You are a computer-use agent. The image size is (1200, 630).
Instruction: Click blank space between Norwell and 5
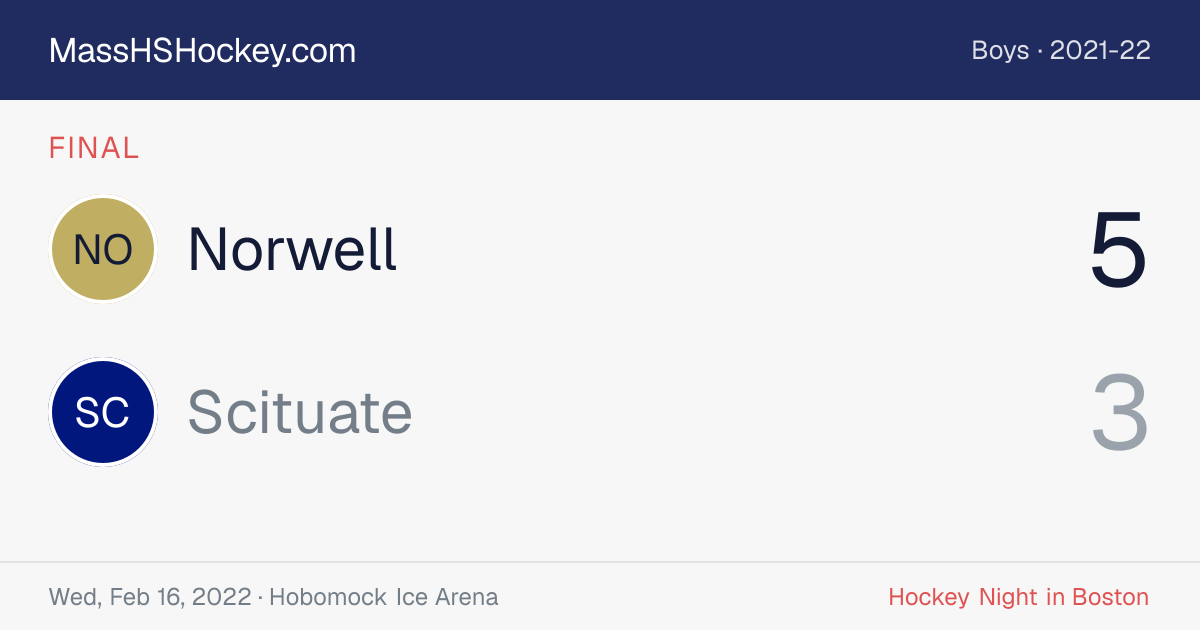[740, 249]
